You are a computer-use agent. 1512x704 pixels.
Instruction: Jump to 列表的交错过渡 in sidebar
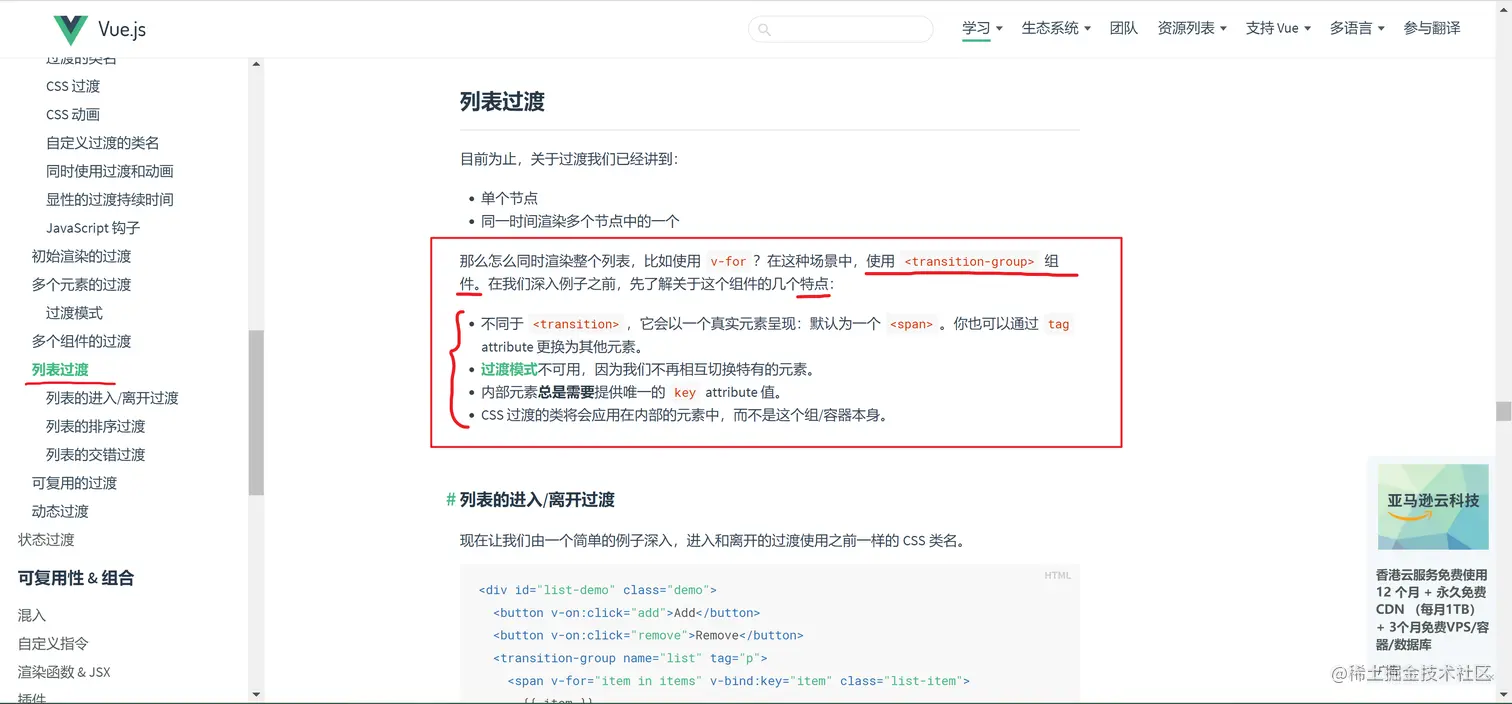96,454
